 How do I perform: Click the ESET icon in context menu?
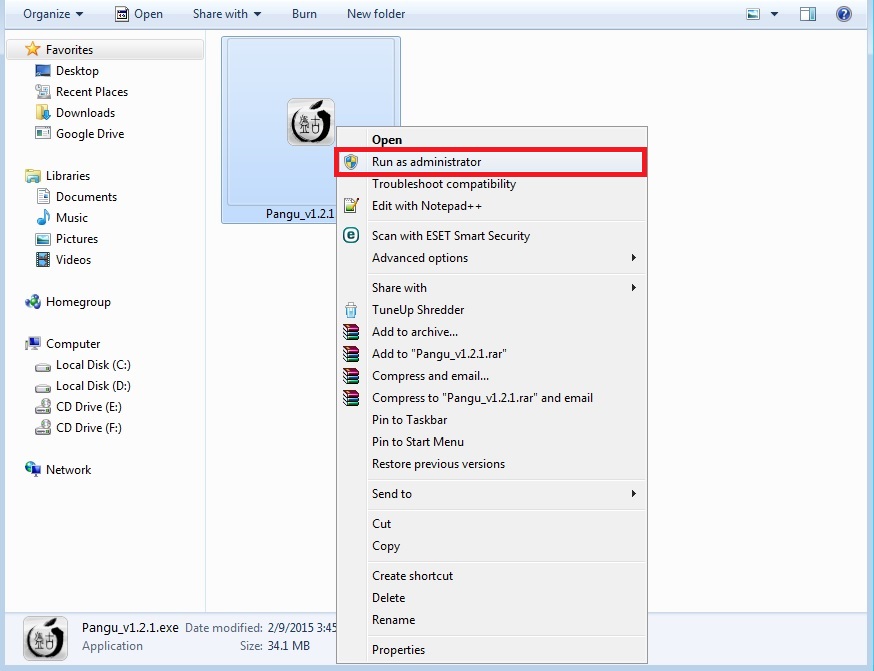(351, 235)
